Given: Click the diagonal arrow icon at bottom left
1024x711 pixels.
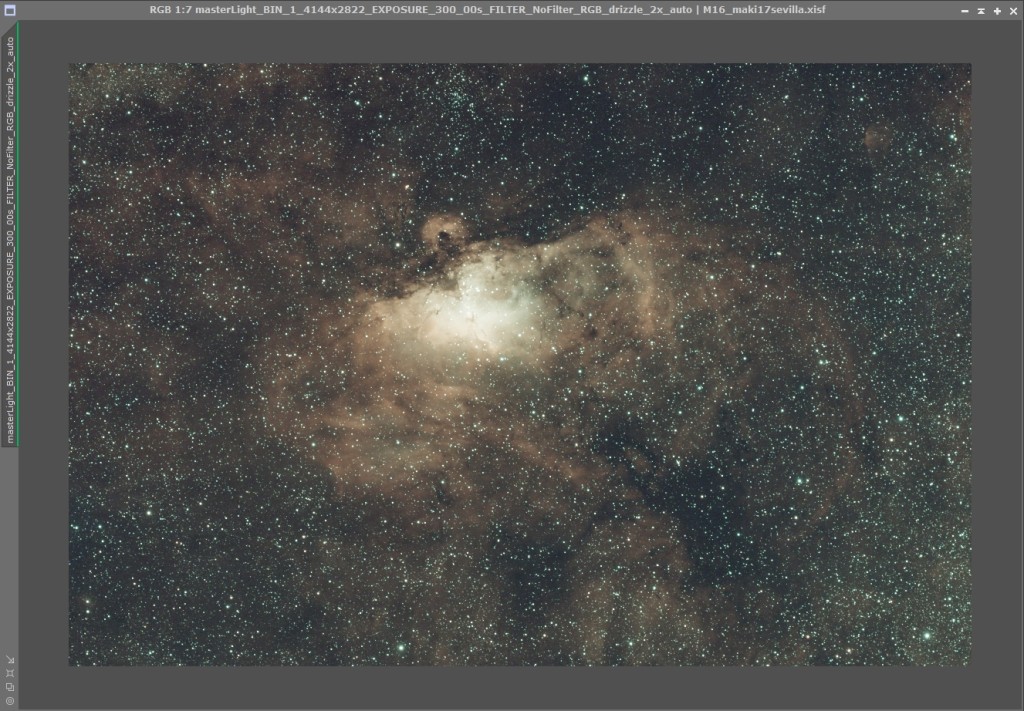Looking at the screenshot, I should pyautogui.click(x=10, y=660).
